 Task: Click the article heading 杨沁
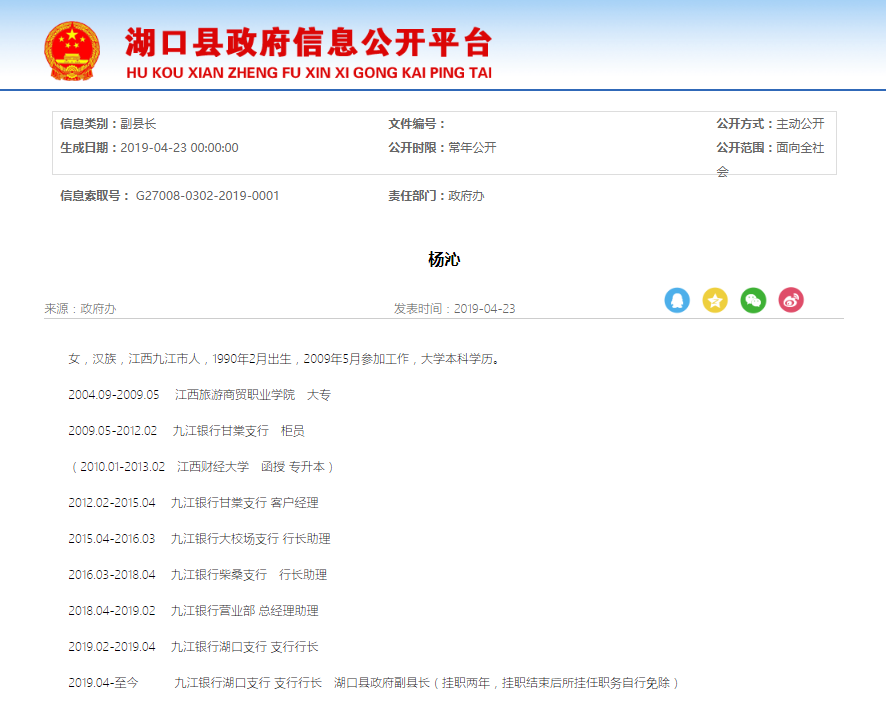click(x=444, y=259)
